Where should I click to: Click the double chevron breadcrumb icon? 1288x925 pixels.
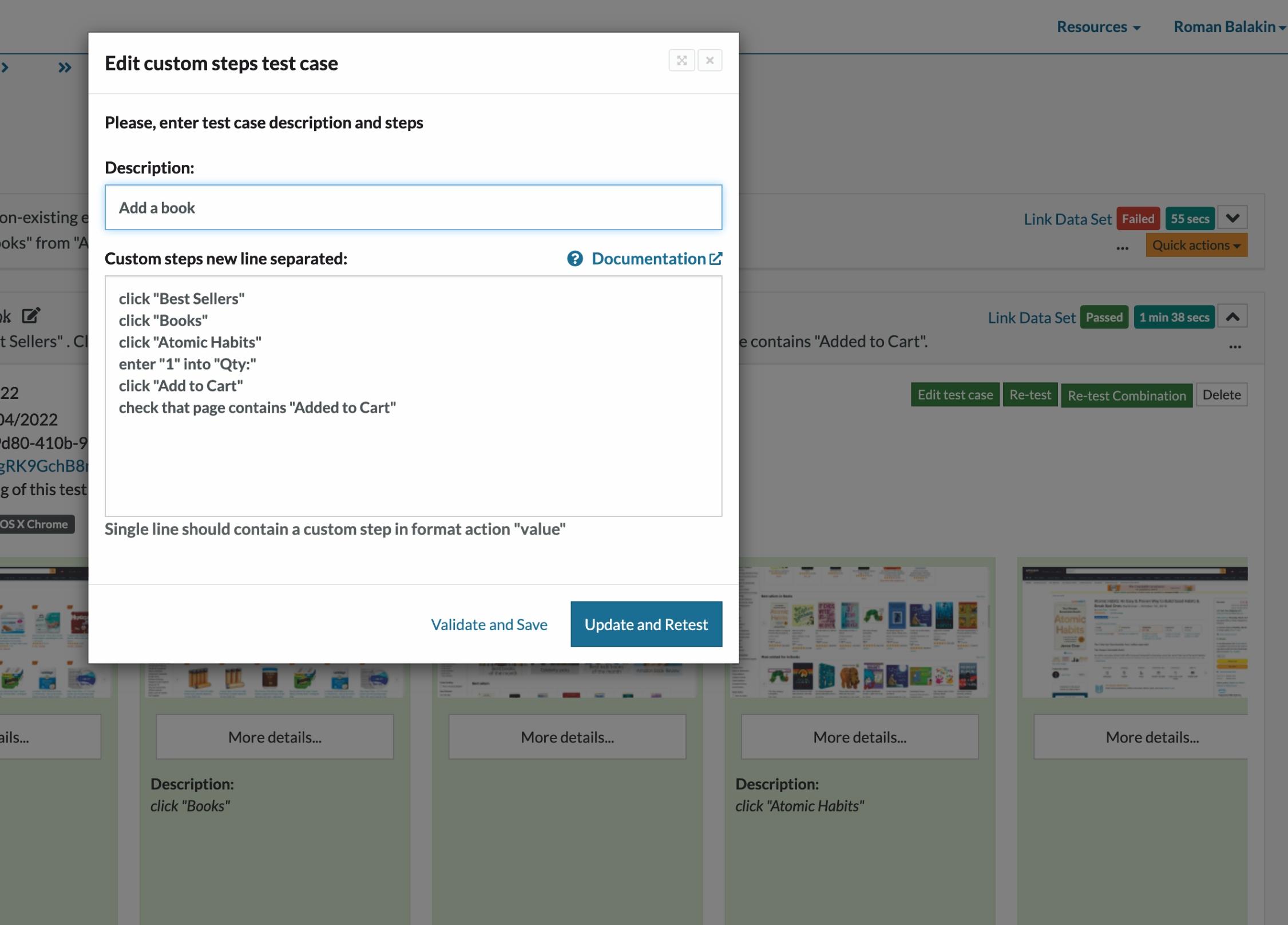pos(65,68)
